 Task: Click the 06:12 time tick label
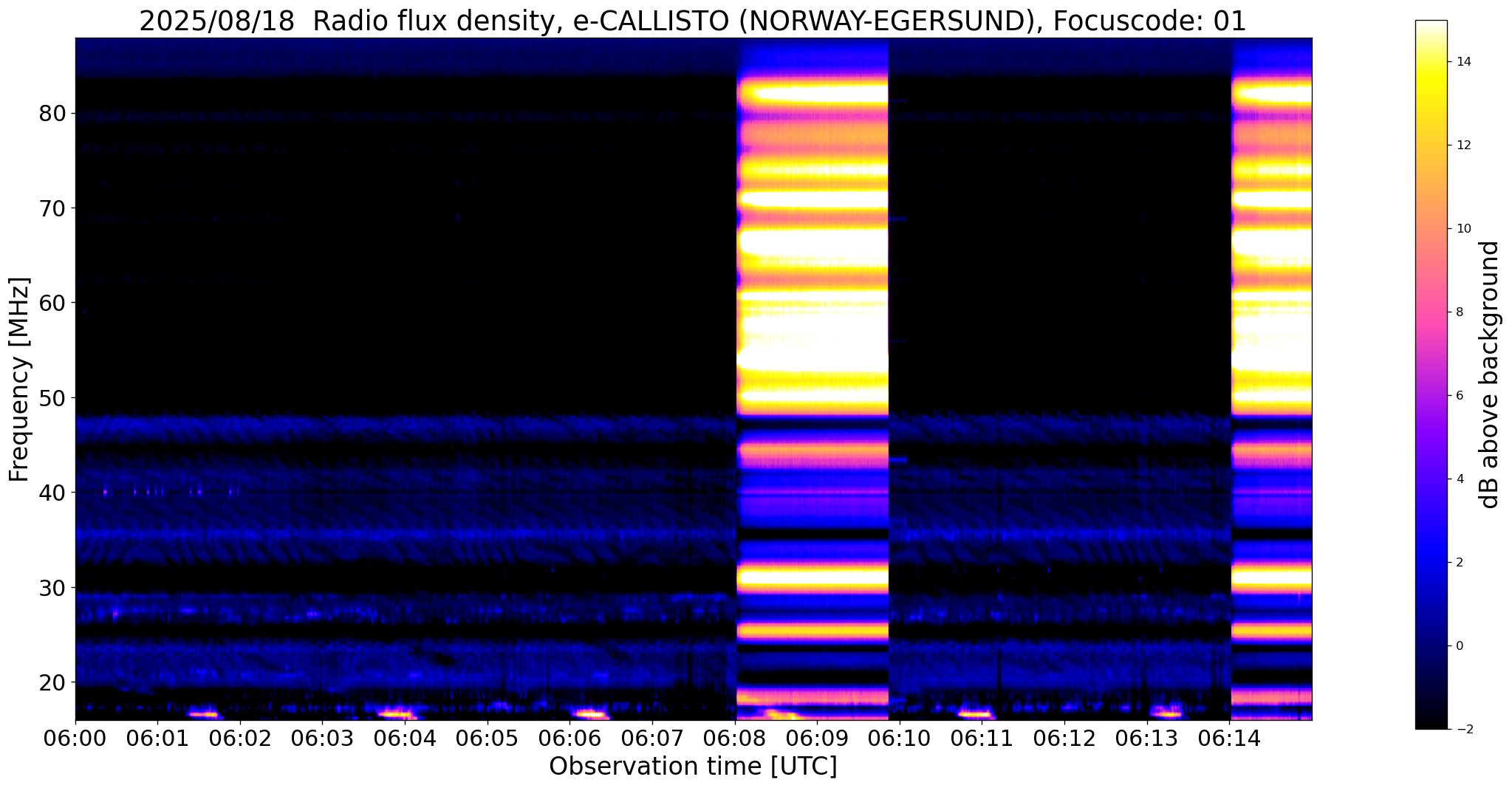[x=1064, y=739]
